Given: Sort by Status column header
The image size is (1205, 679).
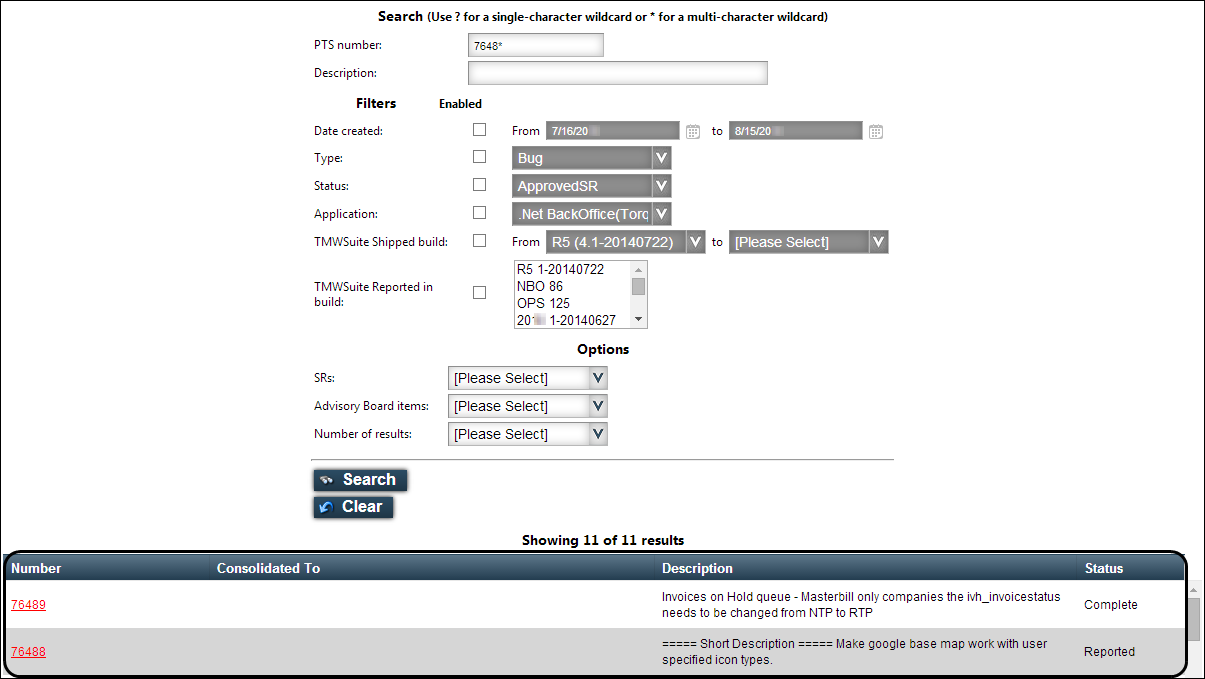Looking at the screenshot, I should [1104, 568].
